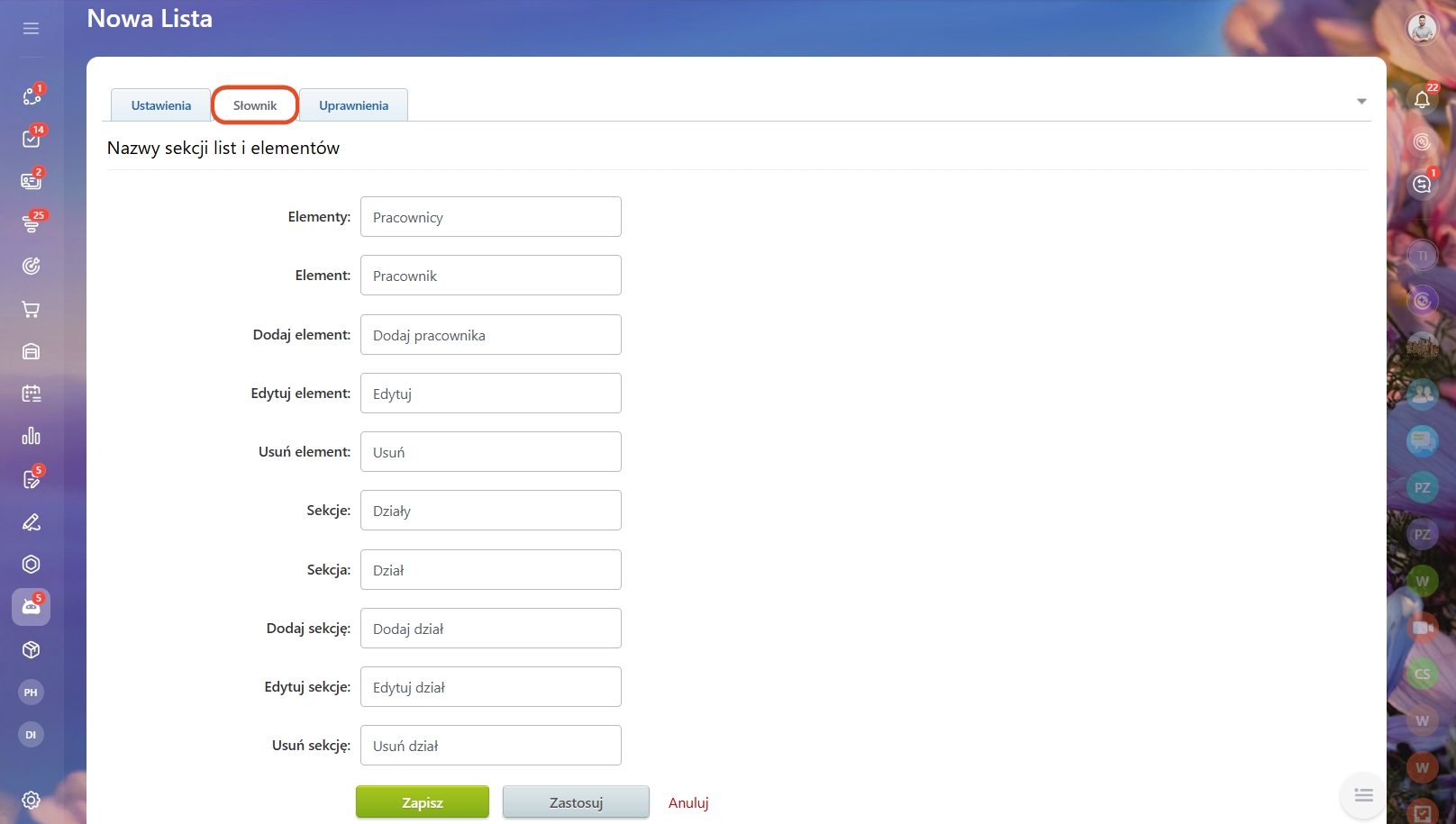
Task: Open the two-people group chat avatar
Action: (x=1422, y=394)
